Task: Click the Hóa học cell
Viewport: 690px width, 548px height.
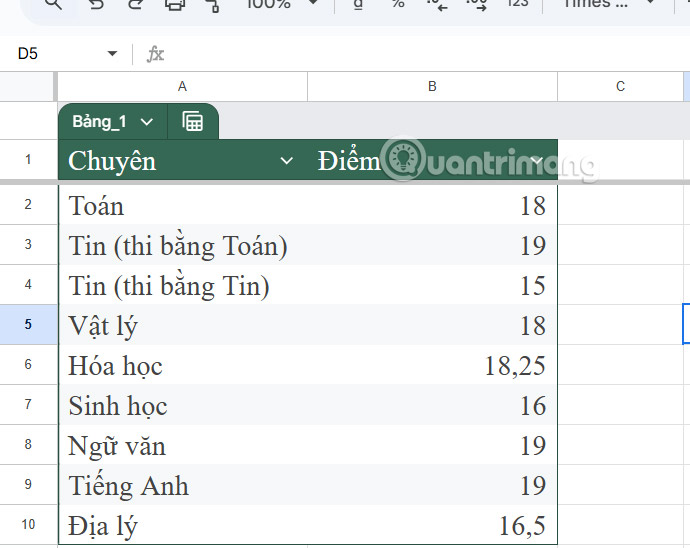Action: click(x=183, y=365)
